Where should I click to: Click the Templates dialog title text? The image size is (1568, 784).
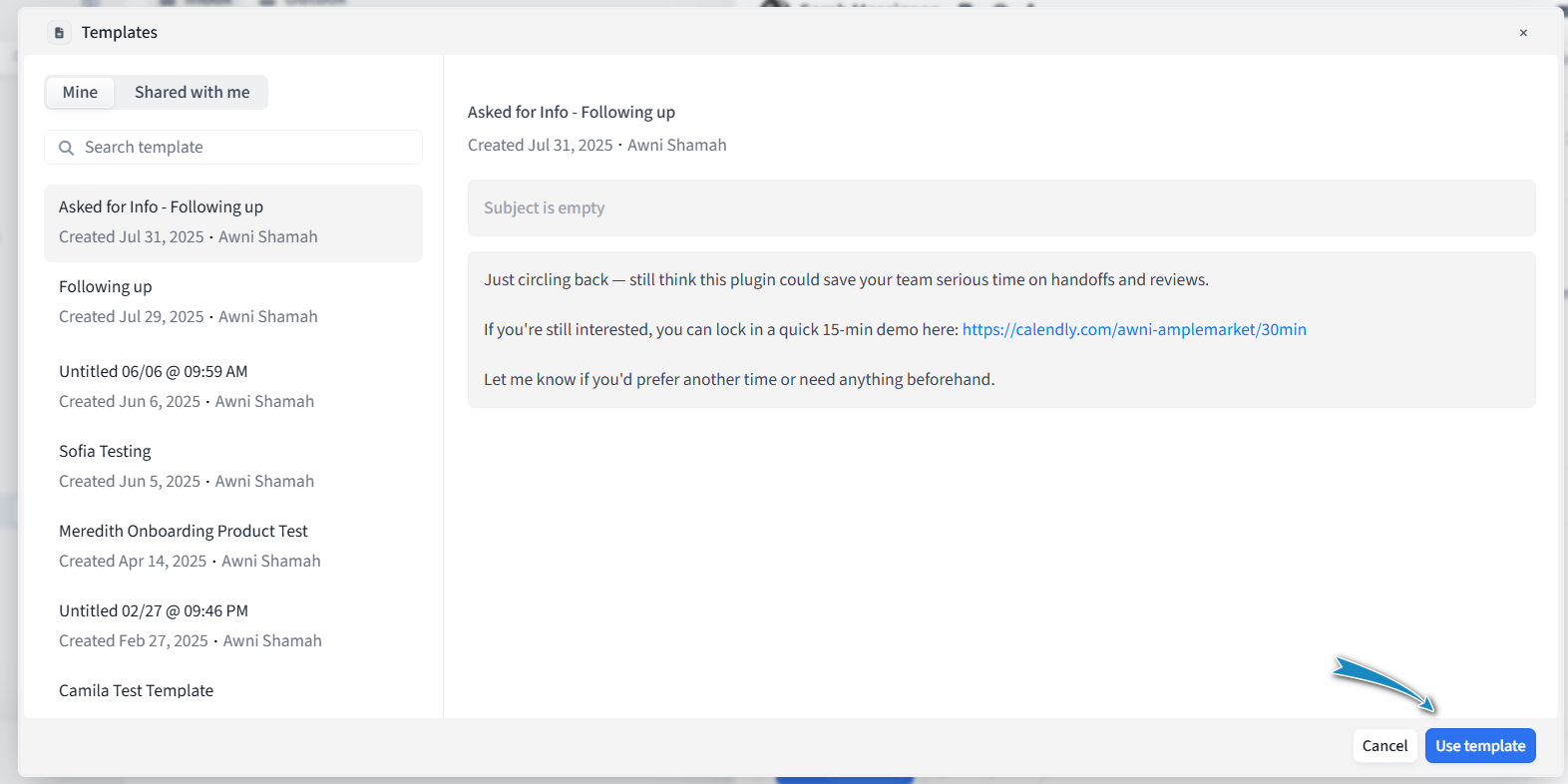pyautogui.click(x=120, y=33)
